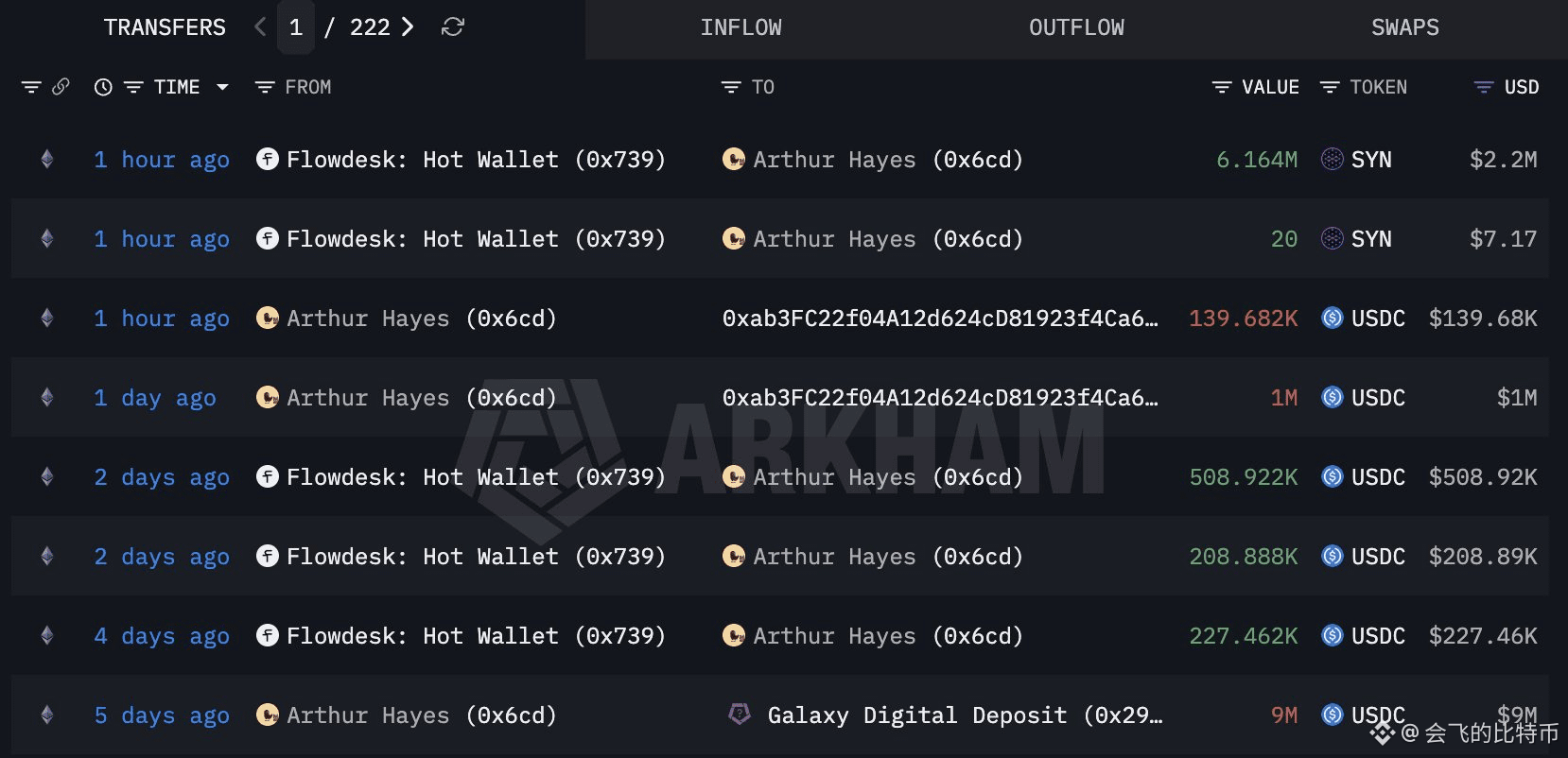Screen dimensions: 1568x758
Task: Open the '1 hour ago' link for the 6.164M SYN transfer
Action: pyautogui.click(x=162, y=160)
